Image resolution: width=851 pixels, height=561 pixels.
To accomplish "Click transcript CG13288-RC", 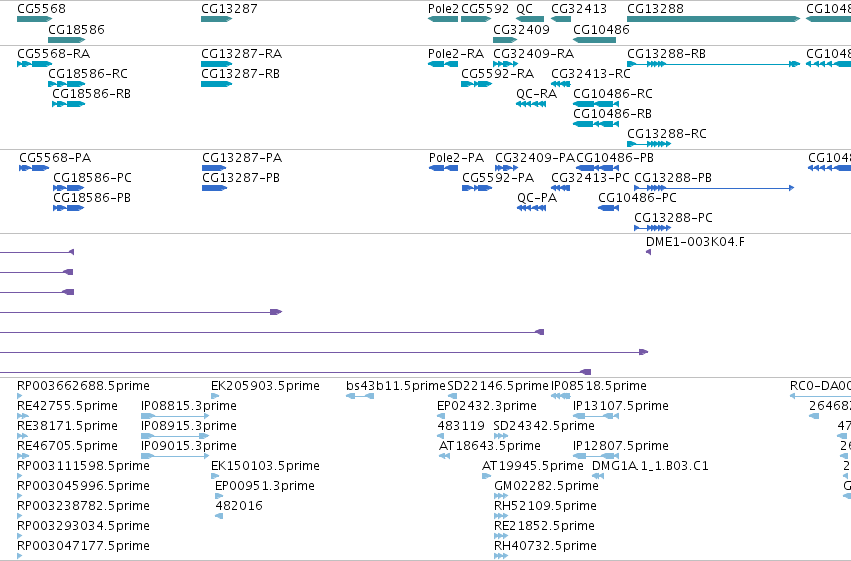I will point(666,134).
